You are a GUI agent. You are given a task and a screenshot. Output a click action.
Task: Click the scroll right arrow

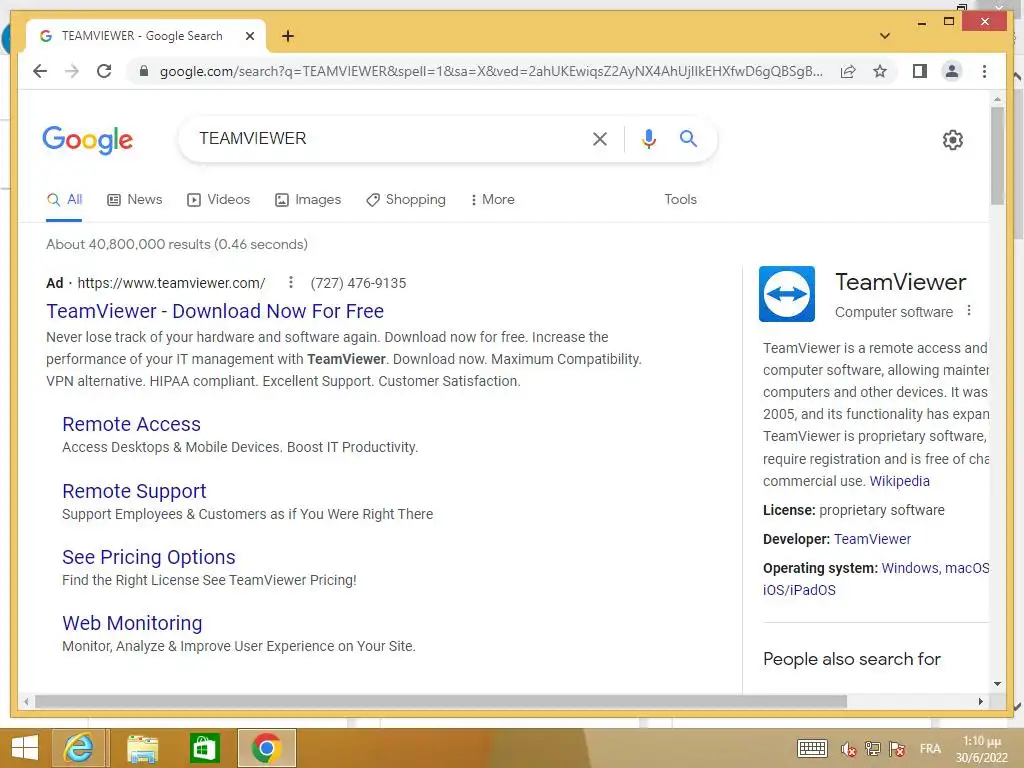tap(980, 701)
